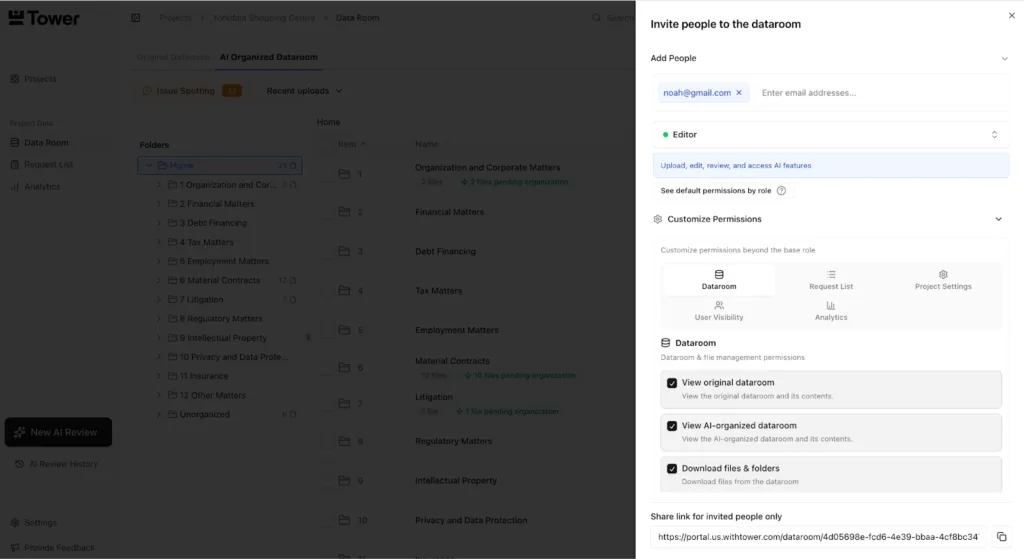Image resolution: width=1024 pixels, height=559 pixels.
Task: Select 11 Insurance tree folder
Action: pyautogui.click(x=203, y=376)
